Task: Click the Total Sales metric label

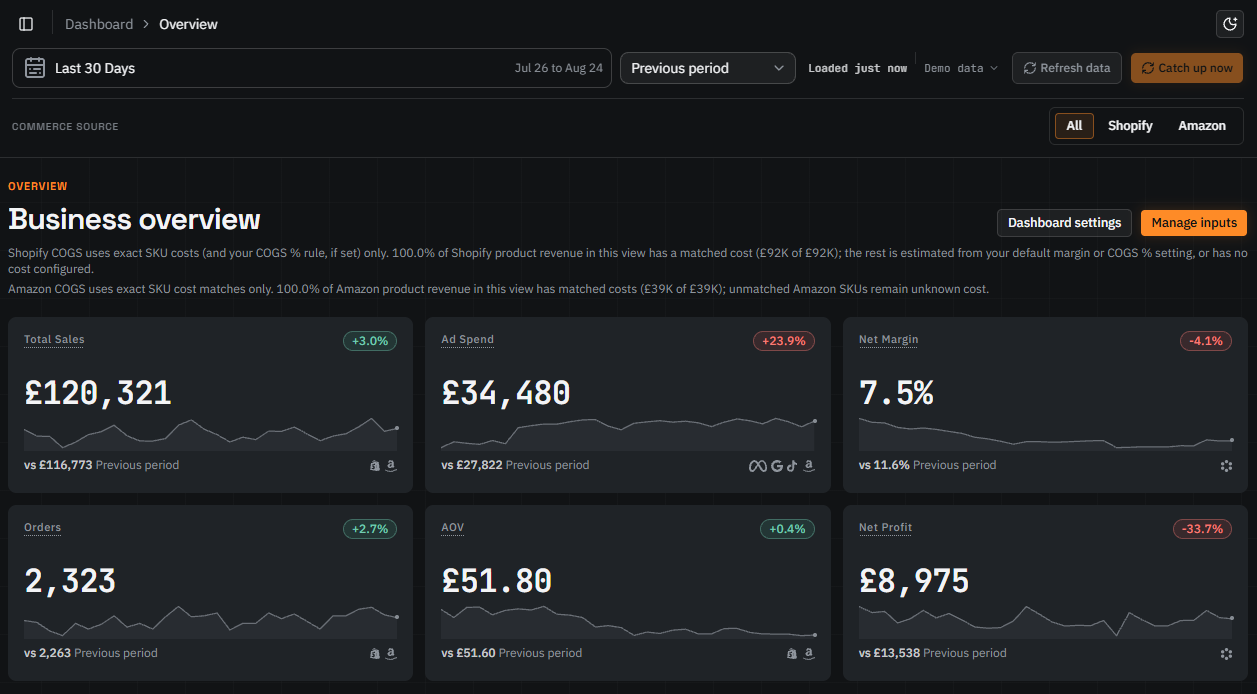Action: 54,340
